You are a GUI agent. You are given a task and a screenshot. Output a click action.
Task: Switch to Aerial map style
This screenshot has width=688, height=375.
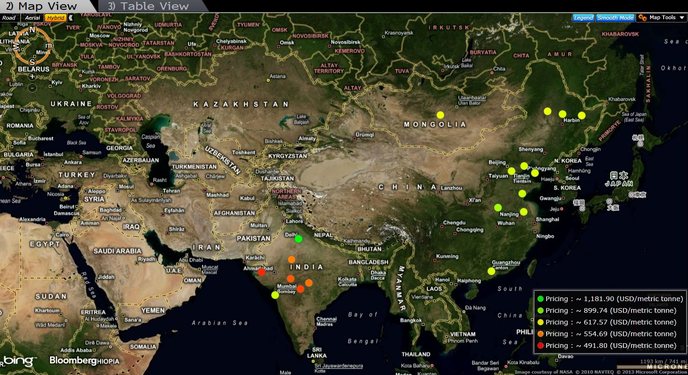pos(32,18)
